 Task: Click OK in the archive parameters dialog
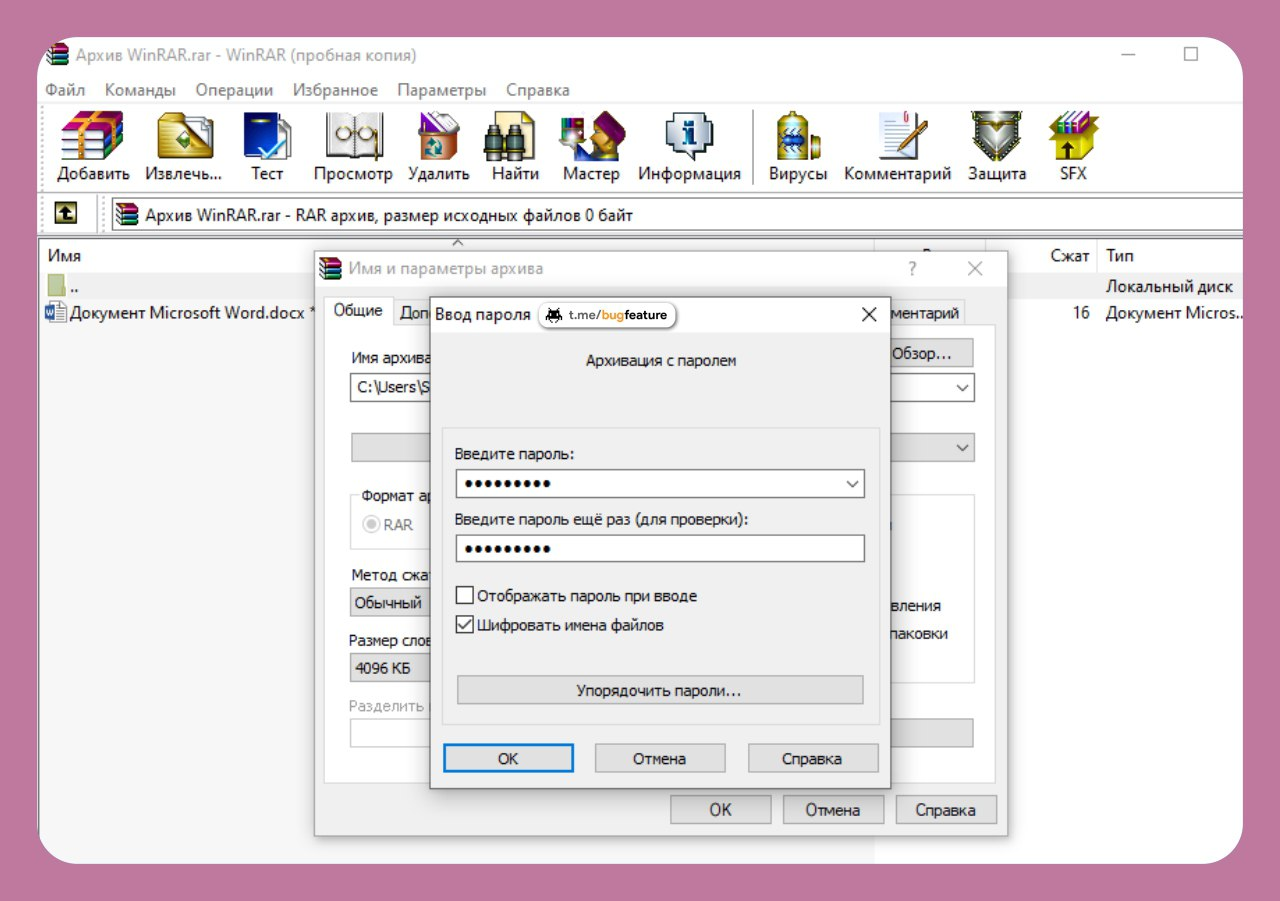click(720, 810)
